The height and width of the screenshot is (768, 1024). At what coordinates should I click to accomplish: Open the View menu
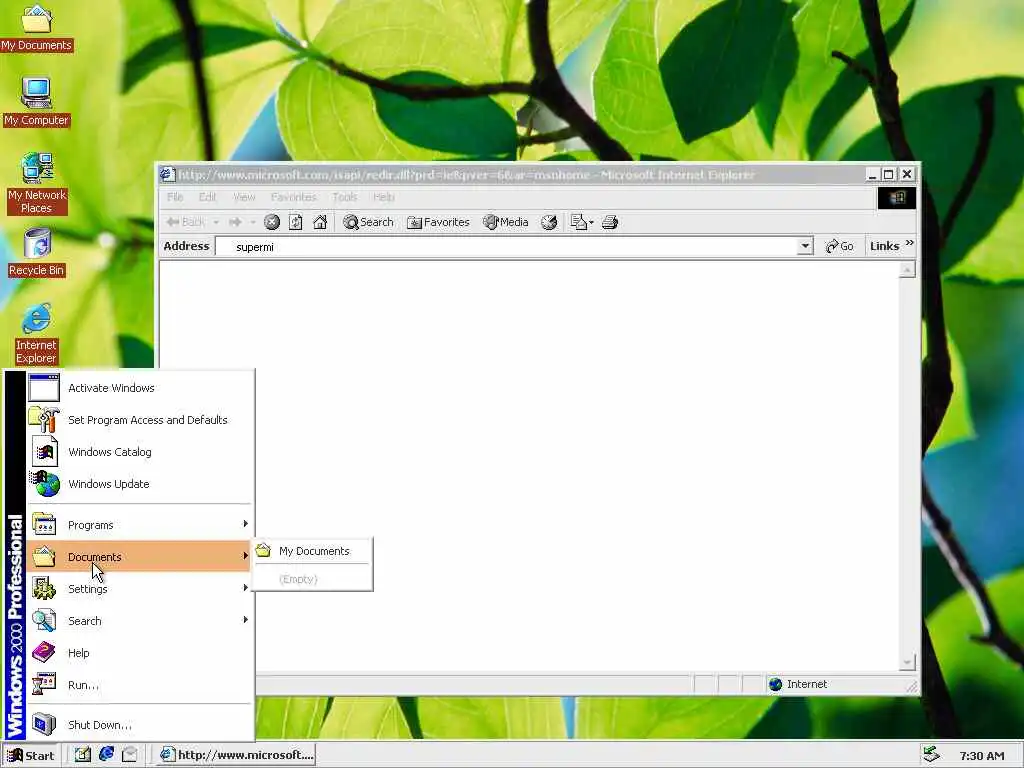point(244,197)
